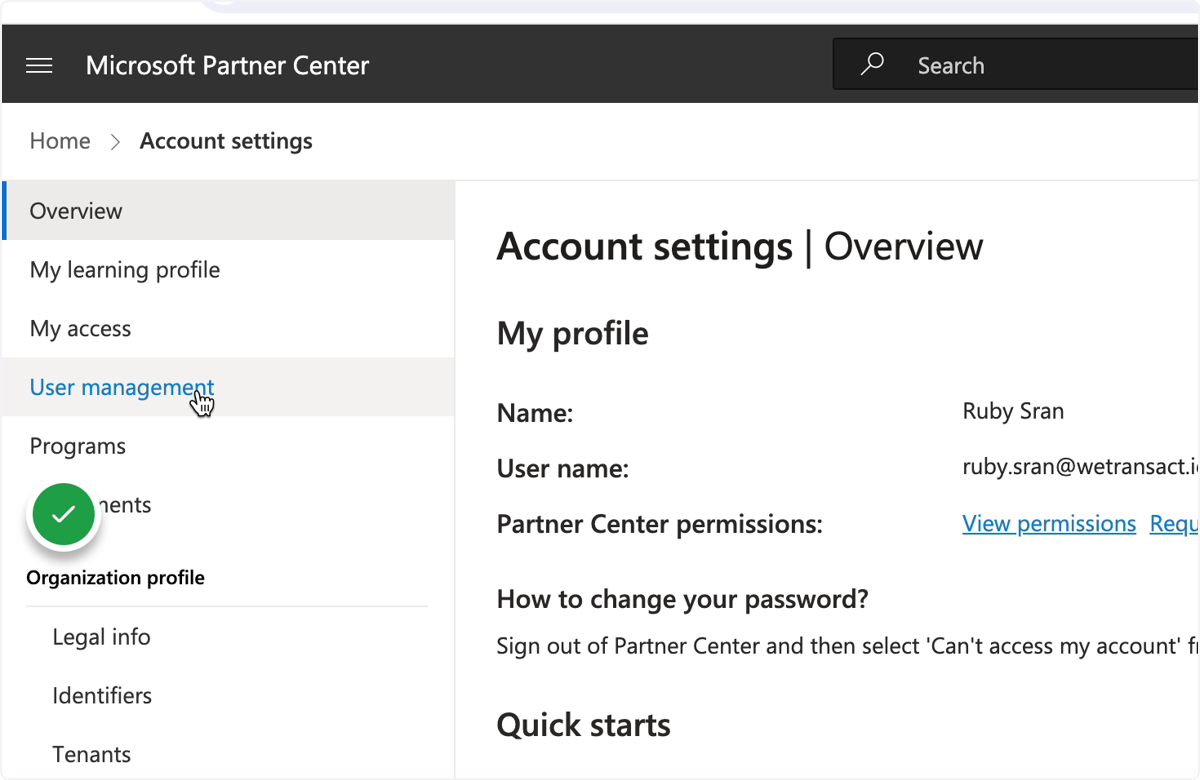
Task: Click the name value Ruby Sran
Action: pos(1013,411)
